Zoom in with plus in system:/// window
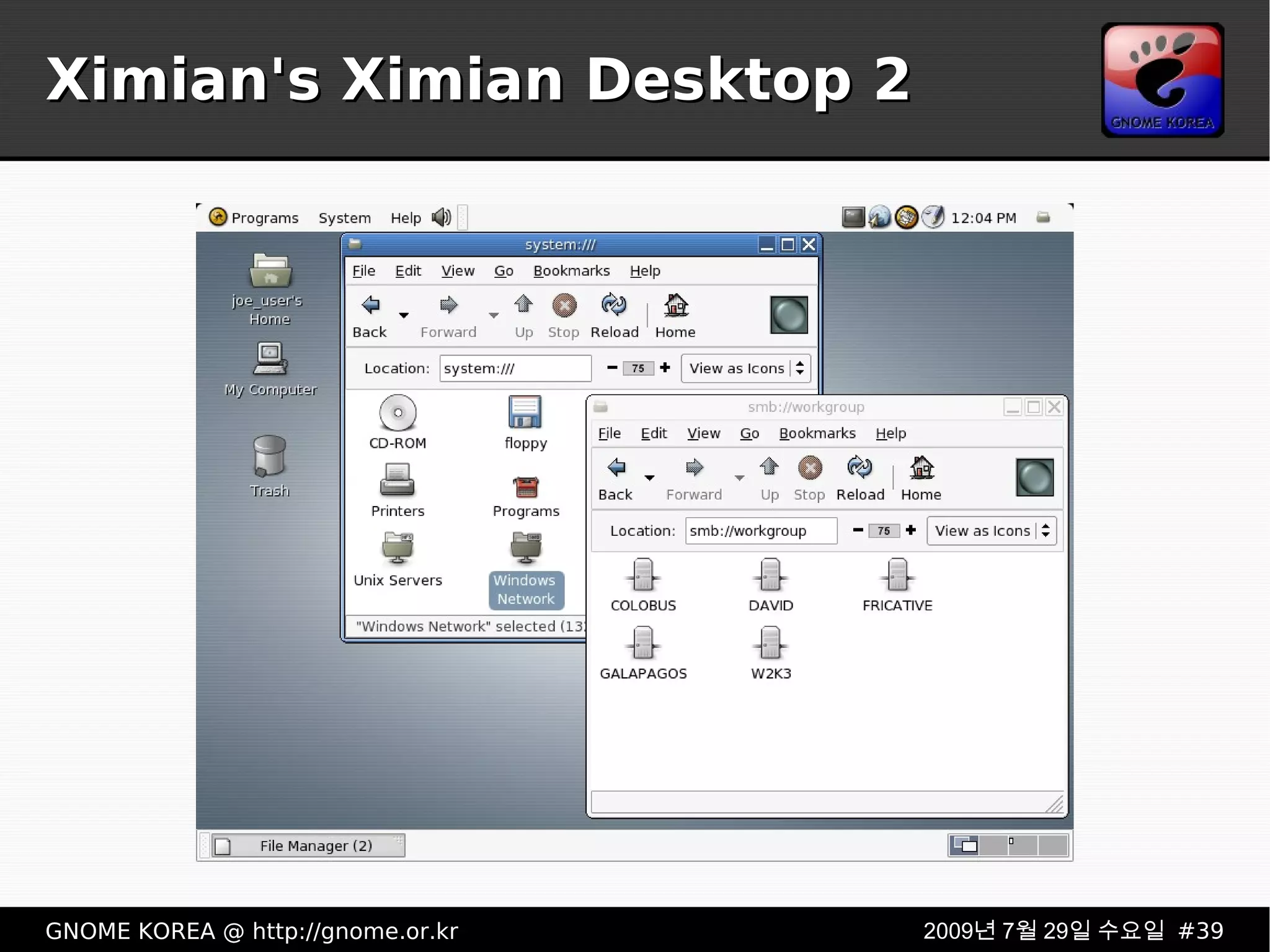This screenshot has width=1270, height=952. (x=665, y=368)
